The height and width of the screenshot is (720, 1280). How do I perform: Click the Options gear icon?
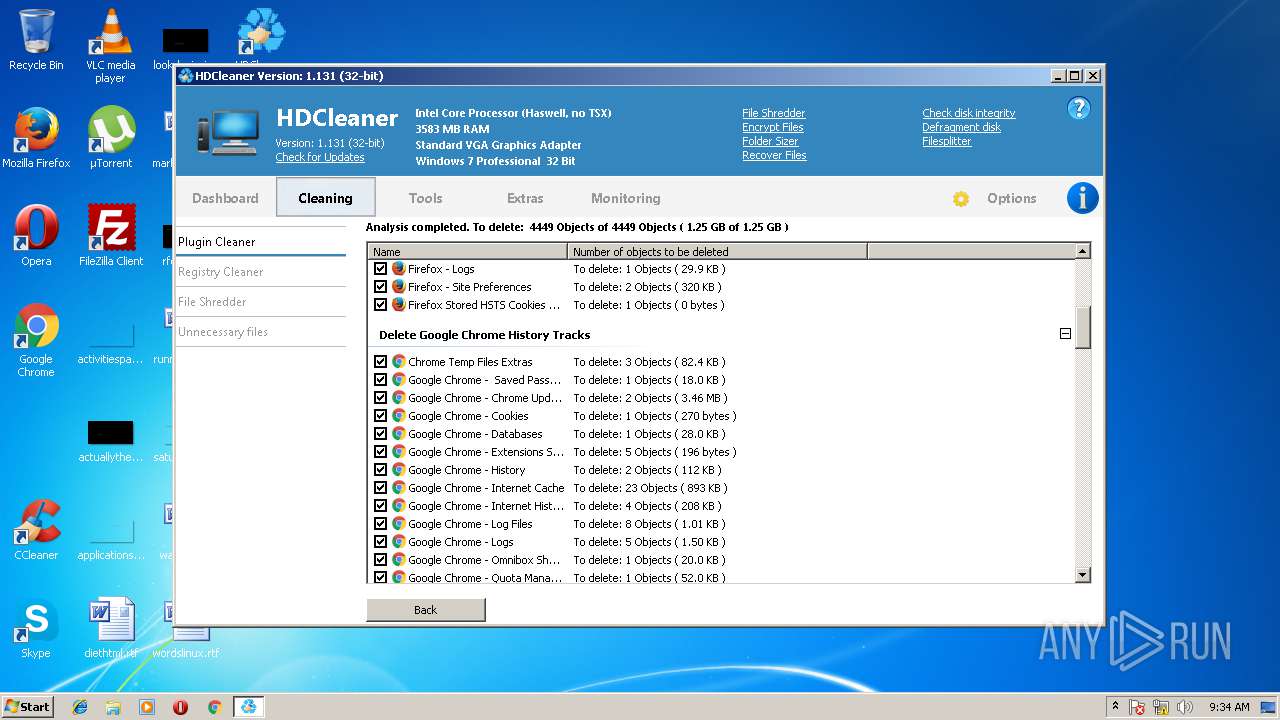pos(961,199)
